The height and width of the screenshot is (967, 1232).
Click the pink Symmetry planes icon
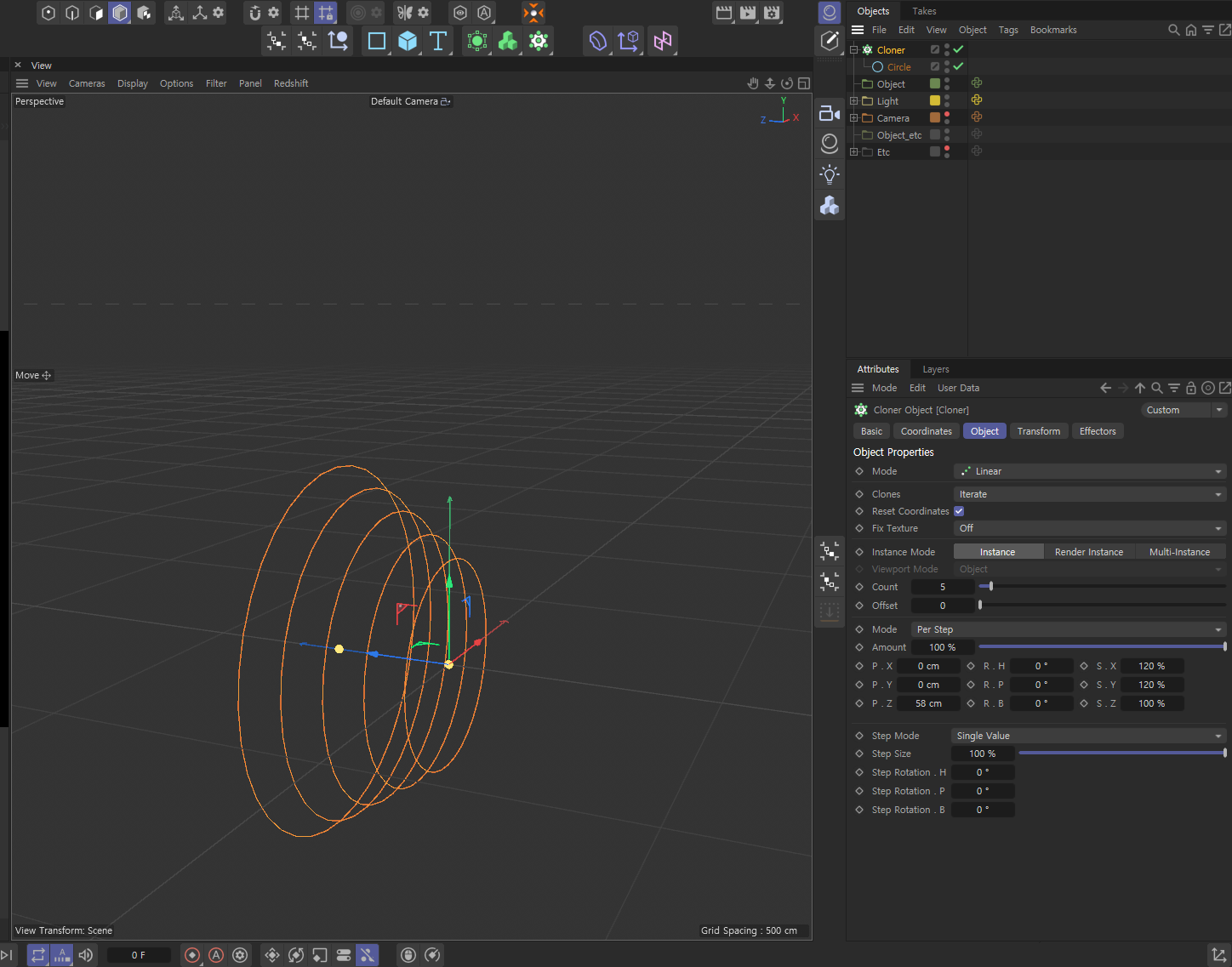[663, 41]
